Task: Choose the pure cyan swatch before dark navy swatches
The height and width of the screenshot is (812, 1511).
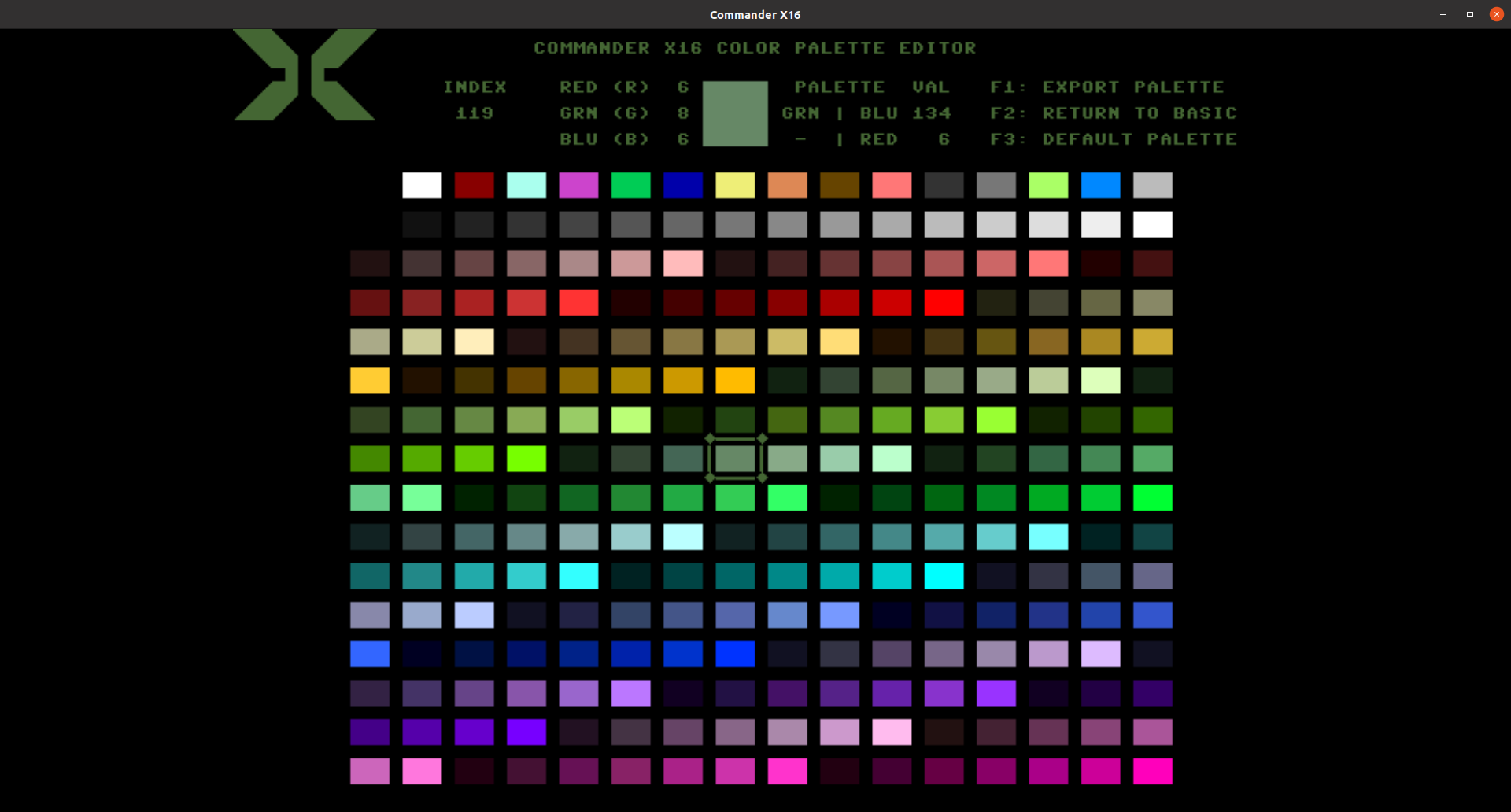Action: (944, 576)
